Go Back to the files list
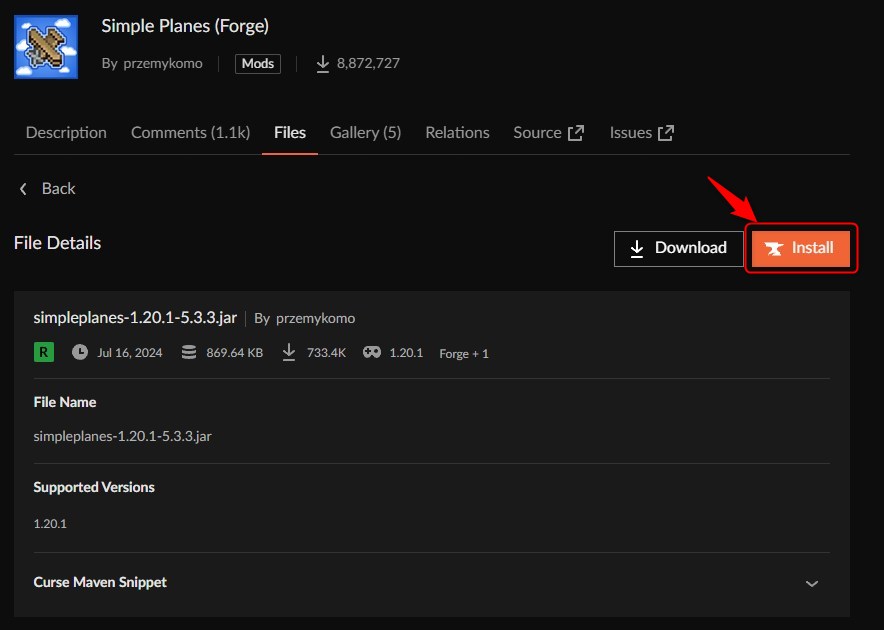This screenshot has width=884, height=630. click(47, 188)
